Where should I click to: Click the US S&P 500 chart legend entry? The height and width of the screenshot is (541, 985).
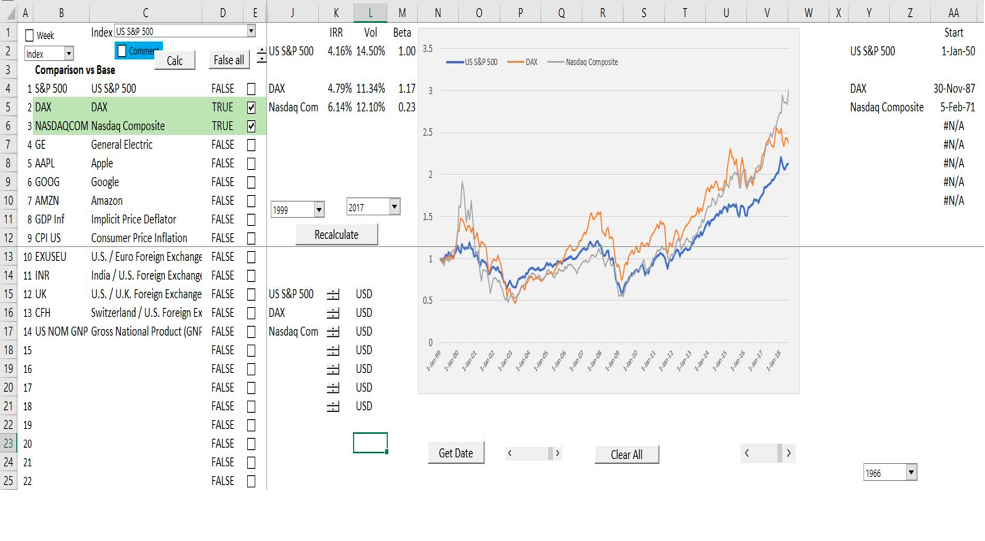(472, 62)
